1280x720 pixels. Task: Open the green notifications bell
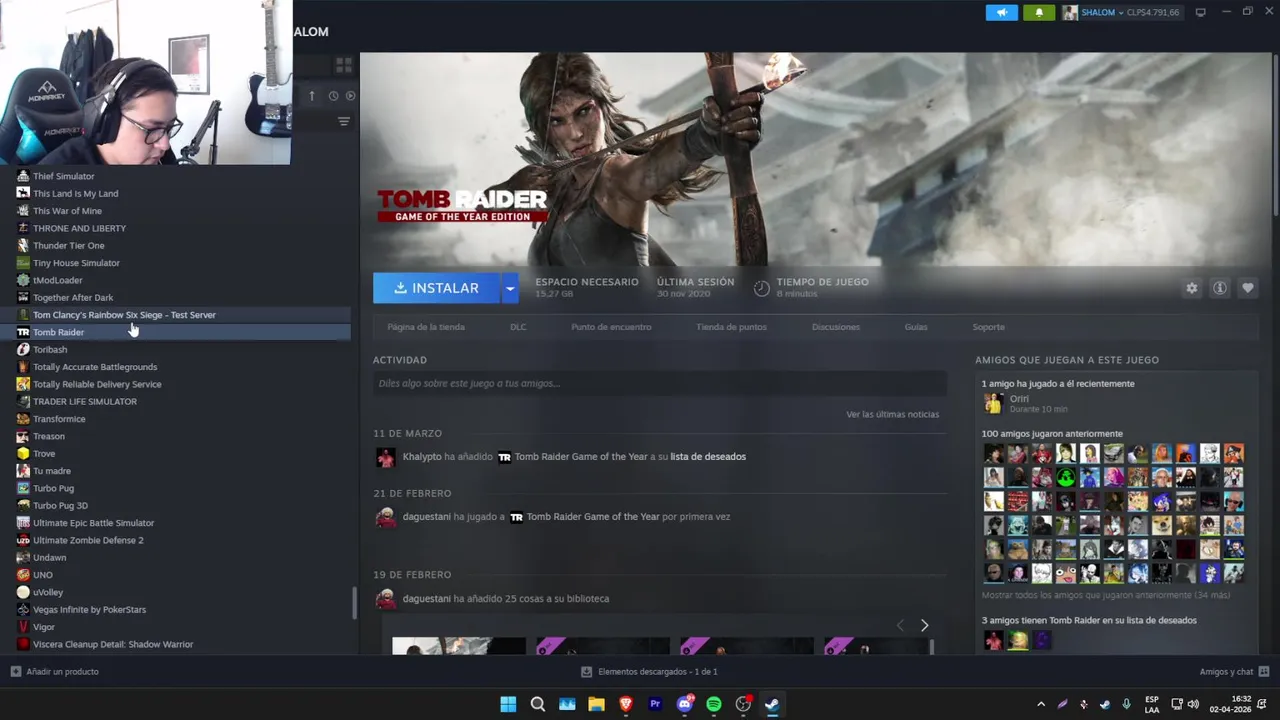coord(1039,12)
